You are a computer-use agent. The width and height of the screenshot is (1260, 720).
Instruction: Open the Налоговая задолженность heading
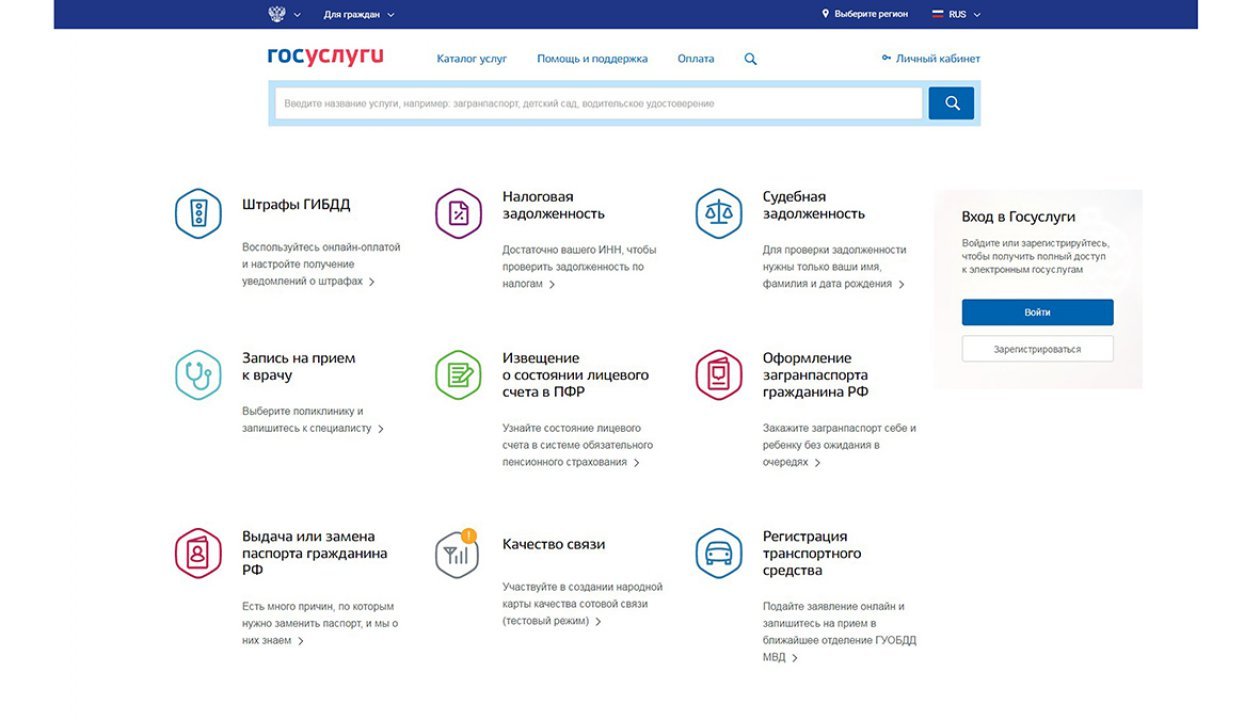[x=553, y=205]
